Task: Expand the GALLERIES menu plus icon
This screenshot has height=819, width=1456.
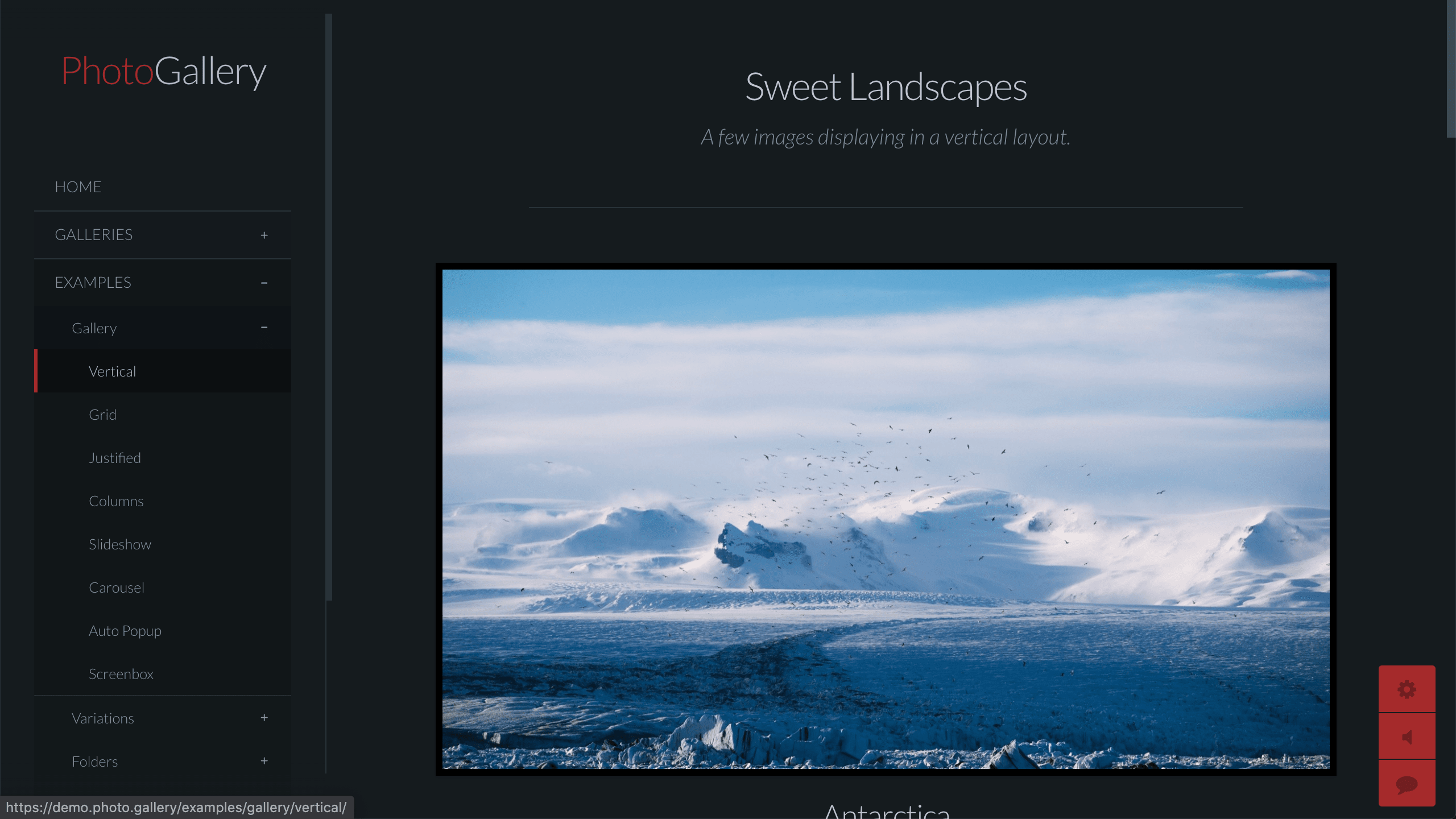Action: pyautogui.click(x=264, y=235)
